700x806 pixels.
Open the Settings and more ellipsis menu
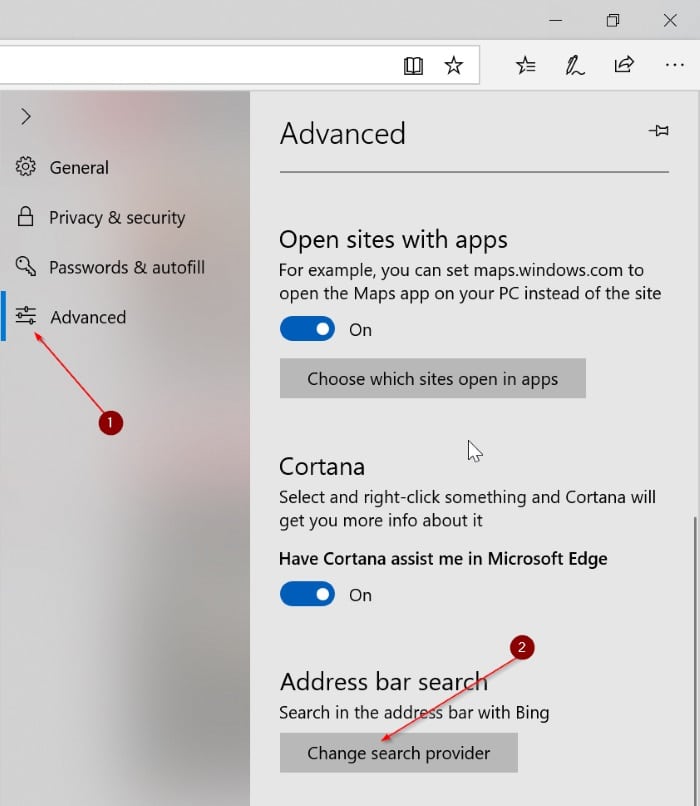674,65
